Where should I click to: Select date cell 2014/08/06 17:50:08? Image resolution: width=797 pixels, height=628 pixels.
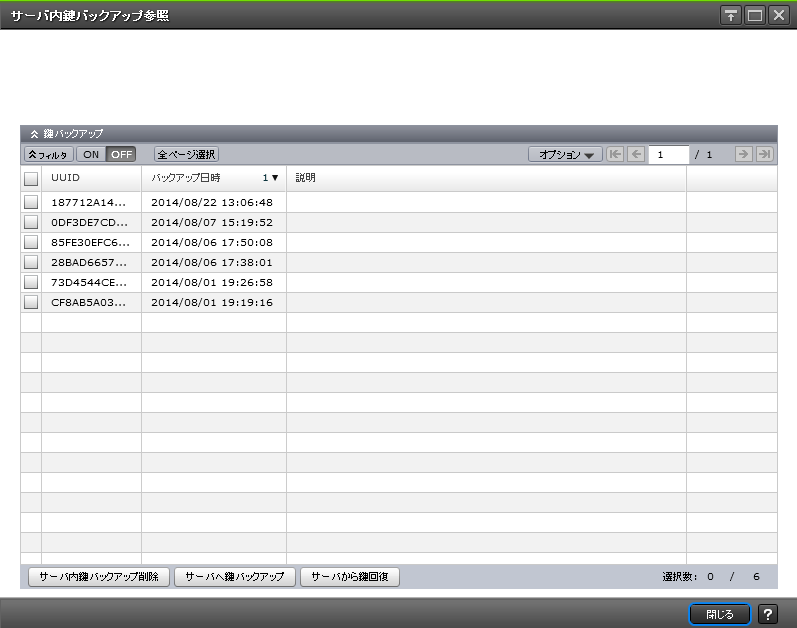click(x=212, y=242)
